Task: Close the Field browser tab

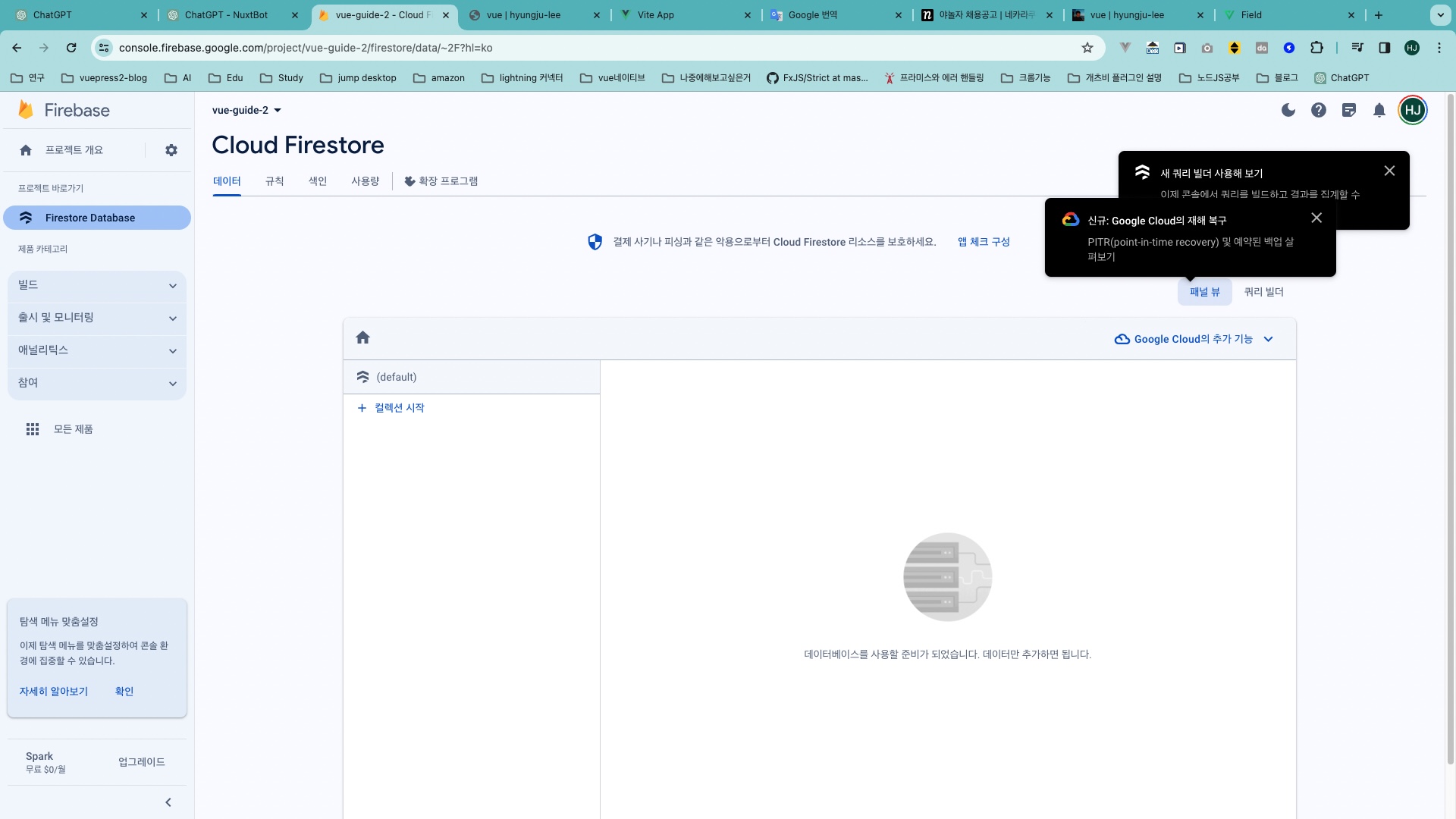Action: tap(1351, 15)
